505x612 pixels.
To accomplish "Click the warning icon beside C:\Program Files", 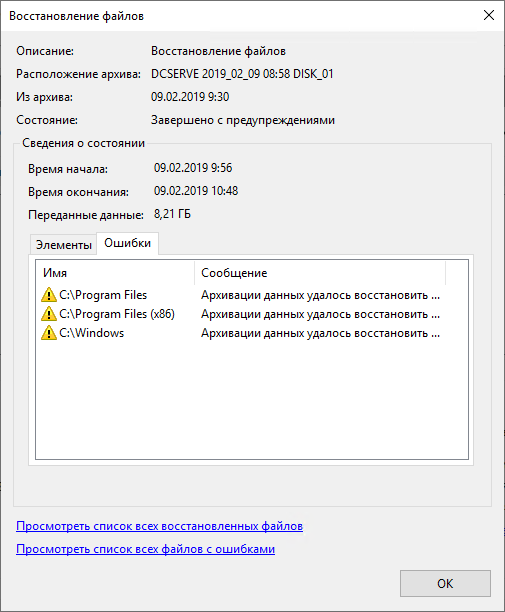I will tap(49, 295).
